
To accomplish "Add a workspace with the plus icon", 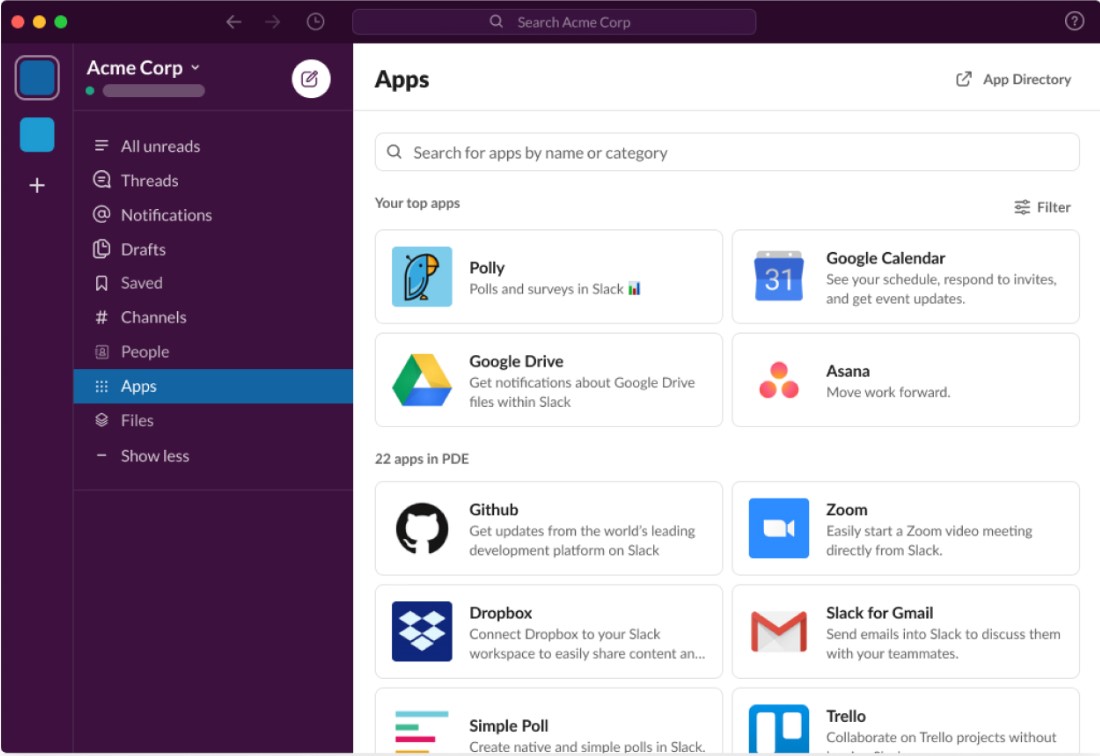I will (36, 186).
